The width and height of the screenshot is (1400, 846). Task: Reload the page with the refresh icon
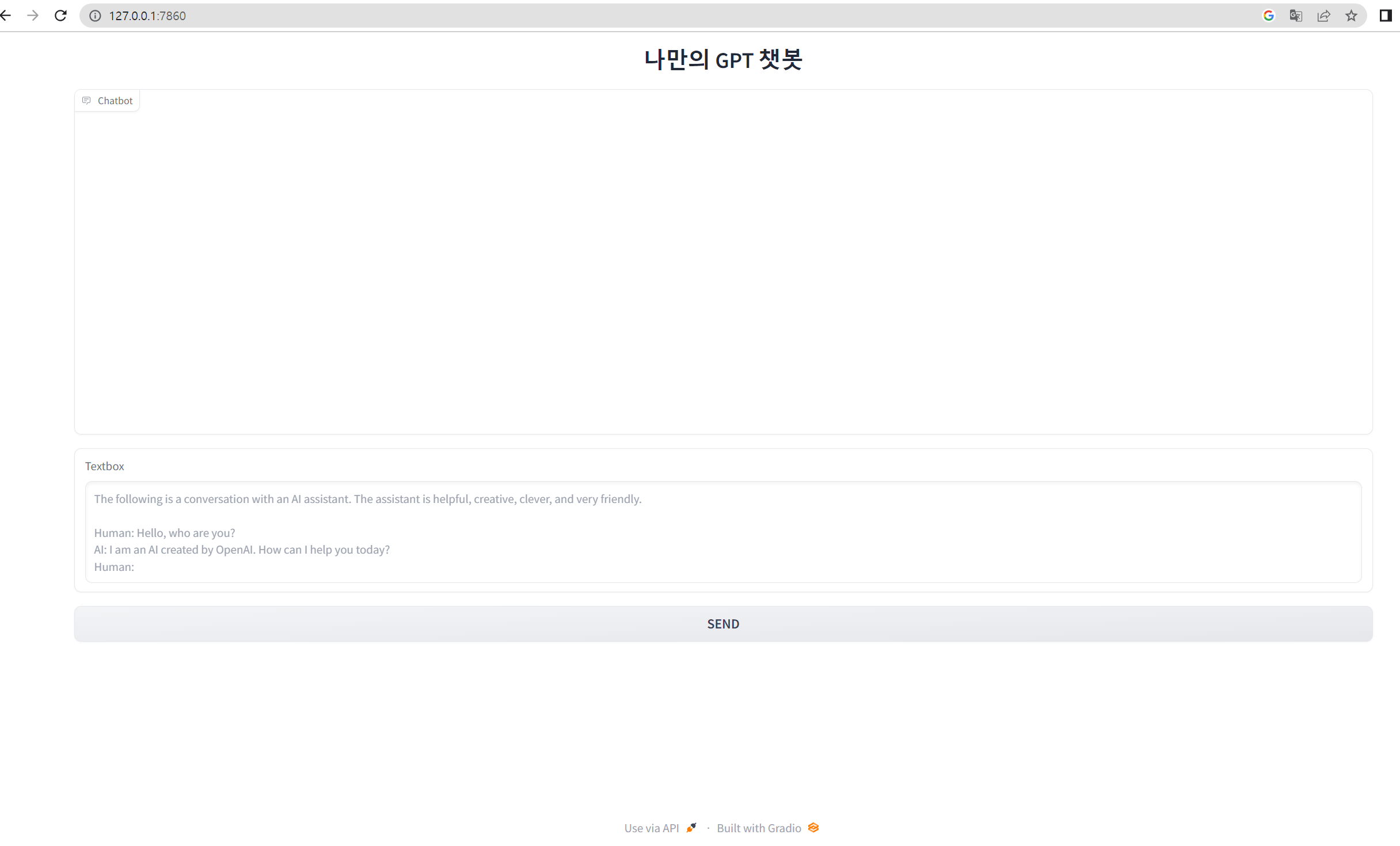coord(60,16)
